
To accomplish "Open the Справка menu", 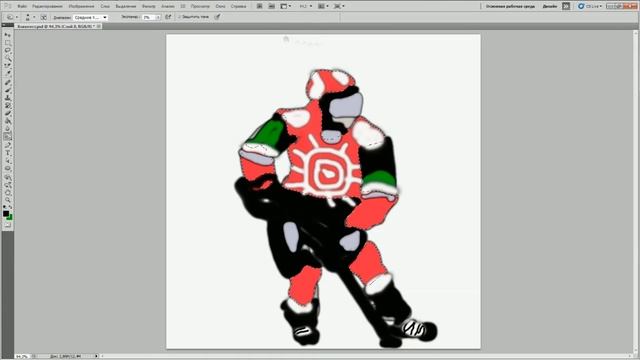I will (238, 6).
